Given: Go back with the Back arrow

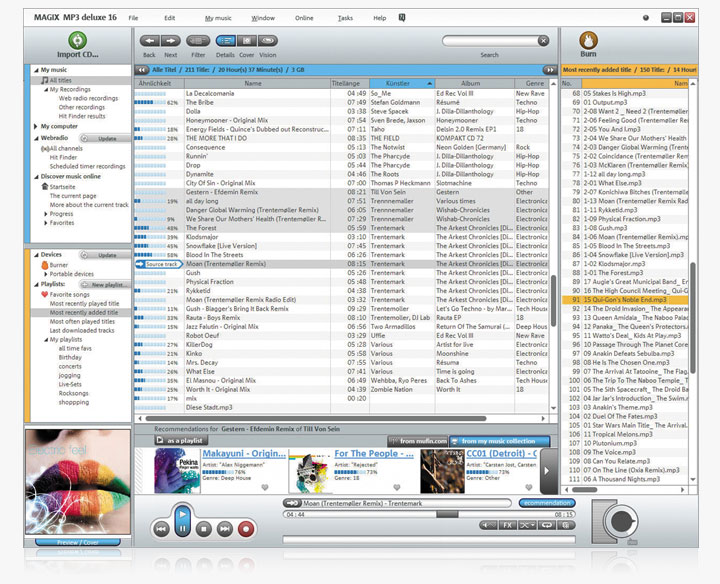Looking at the screenshot, I should (149, 42).
